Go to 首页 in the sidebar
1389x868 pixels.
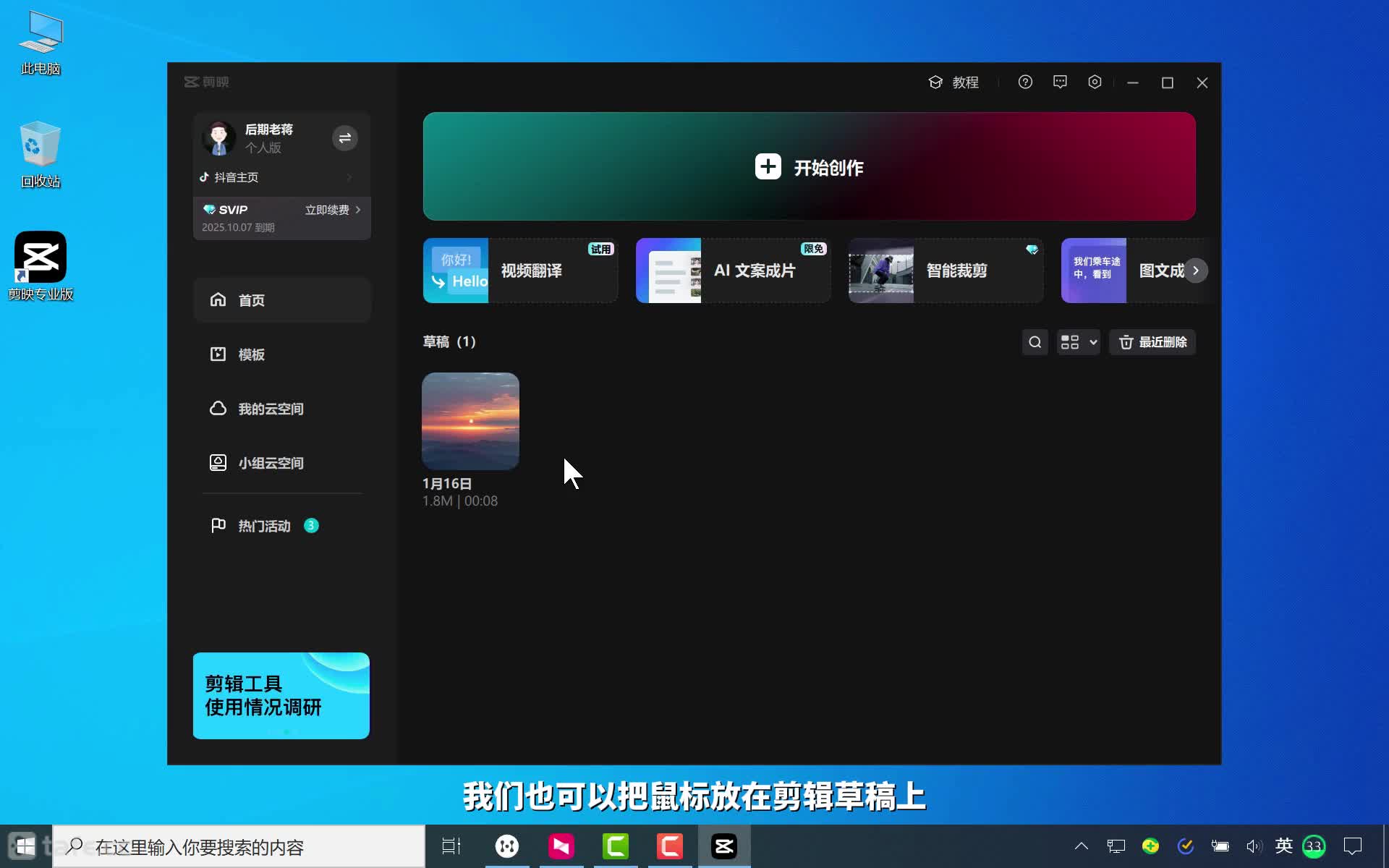point(282,300)
